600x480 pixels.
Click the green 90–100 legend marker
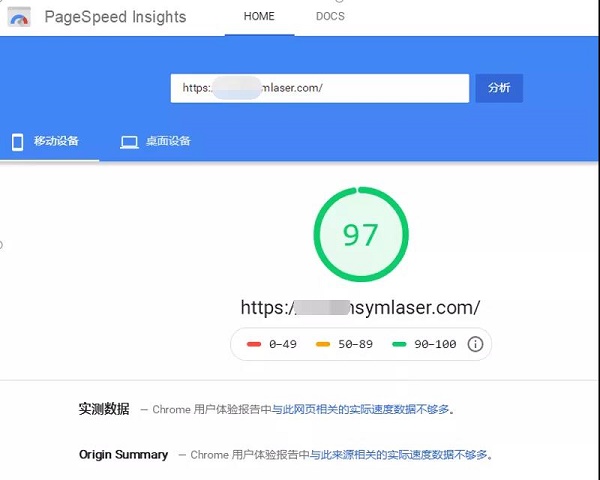[x=399, y=344]
